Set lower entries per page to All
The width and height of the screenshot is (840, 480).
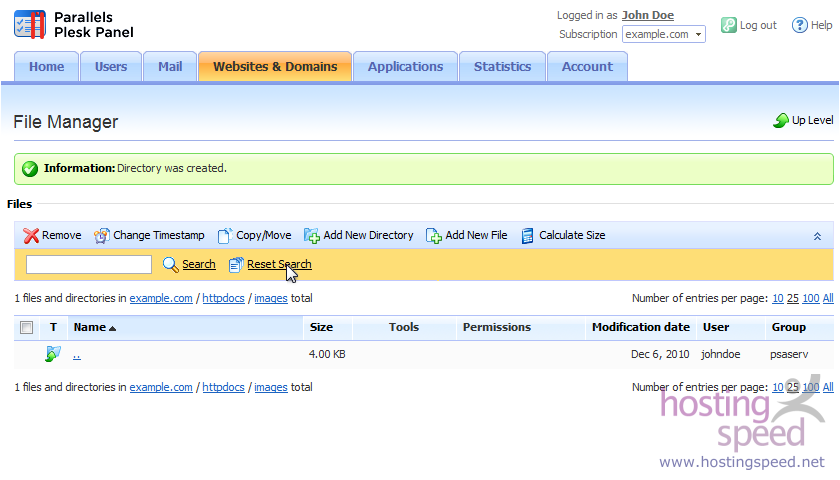828,387
